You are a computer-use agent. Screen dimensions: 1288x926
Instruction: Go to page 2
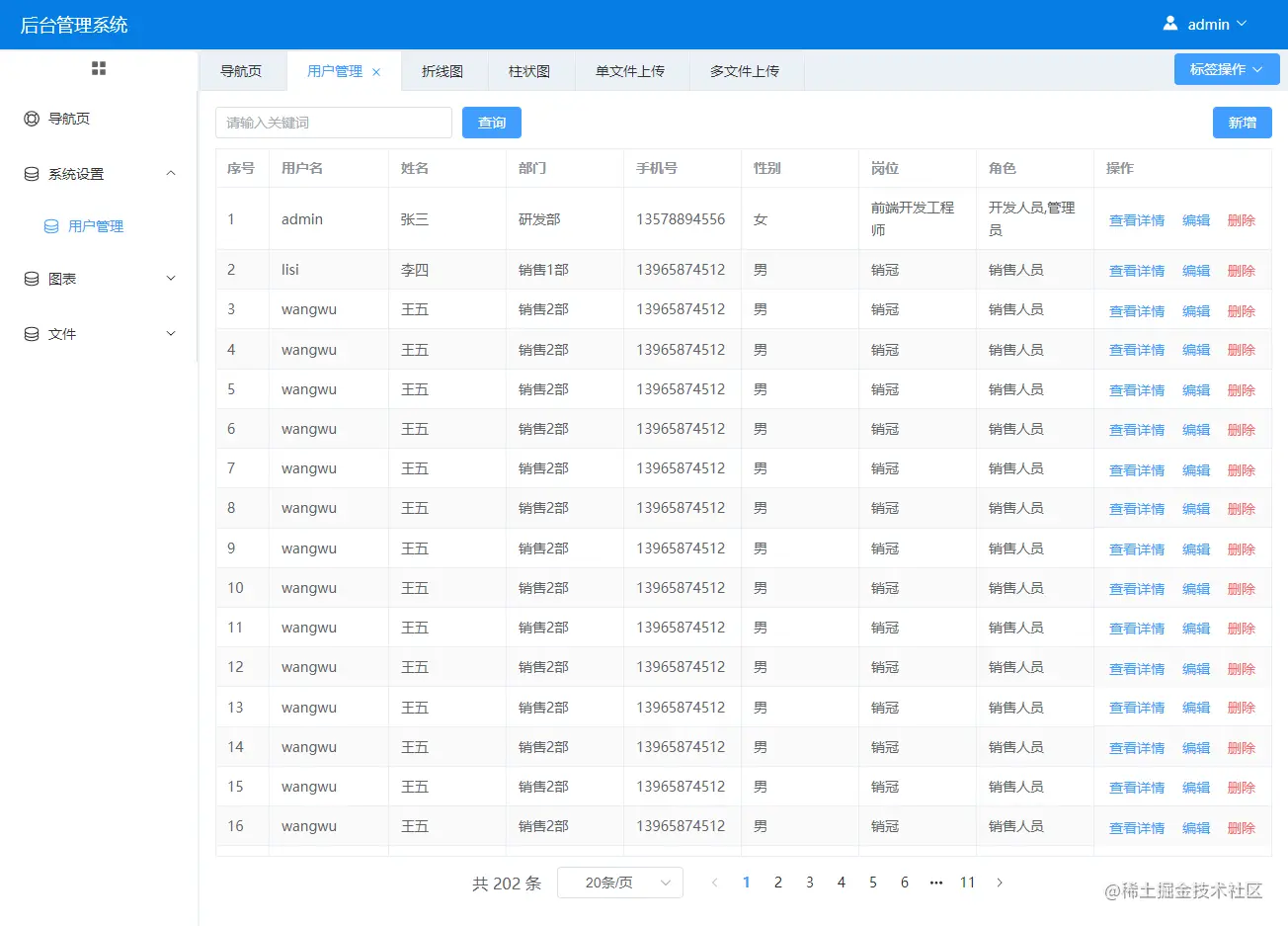[x=778, y=883]
